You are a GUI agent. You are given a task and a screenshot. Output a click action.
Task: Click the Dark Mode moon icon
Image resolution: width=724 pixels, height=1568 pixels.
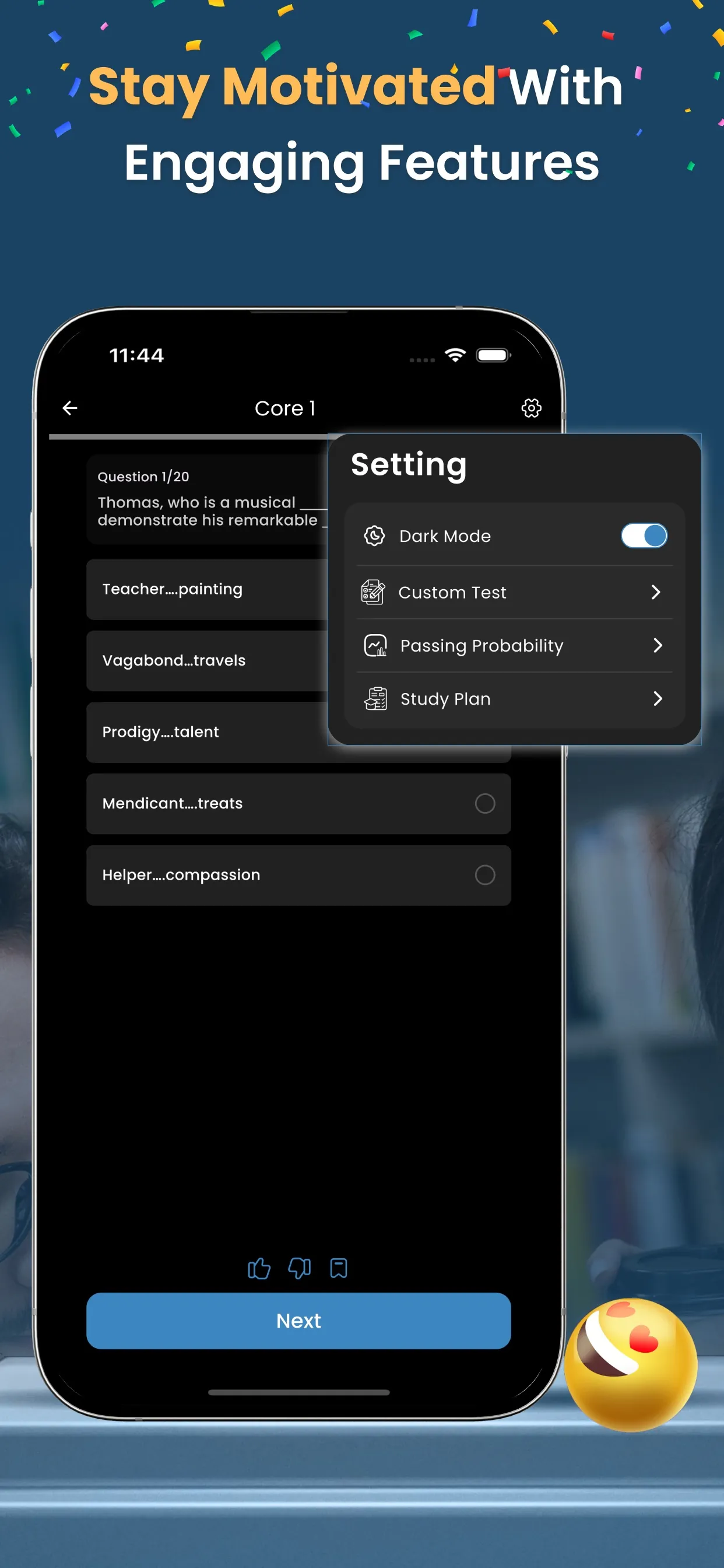tap(374, 535)
